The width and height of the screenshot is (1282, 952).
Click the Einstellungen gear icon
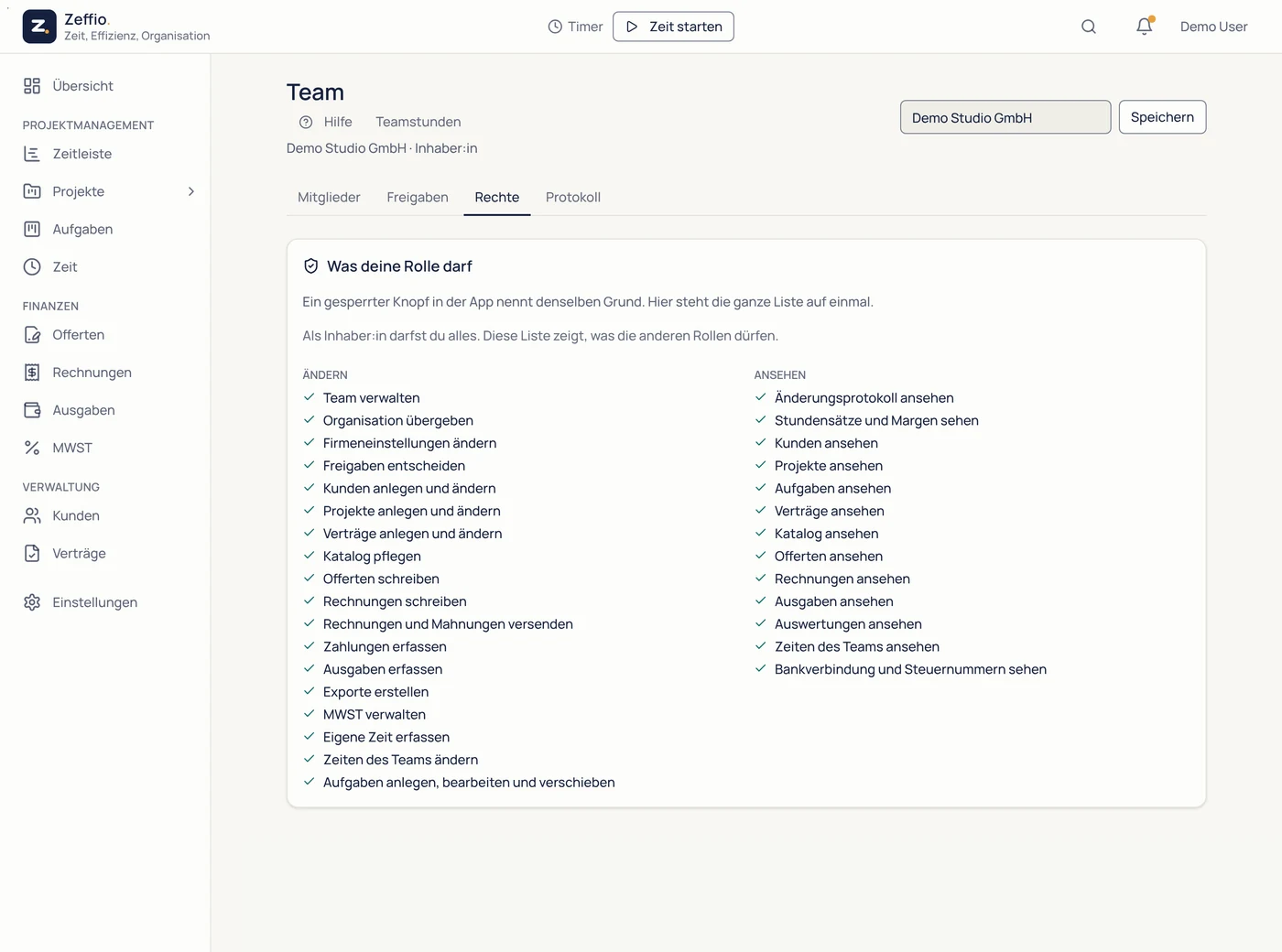coord(32,602)
